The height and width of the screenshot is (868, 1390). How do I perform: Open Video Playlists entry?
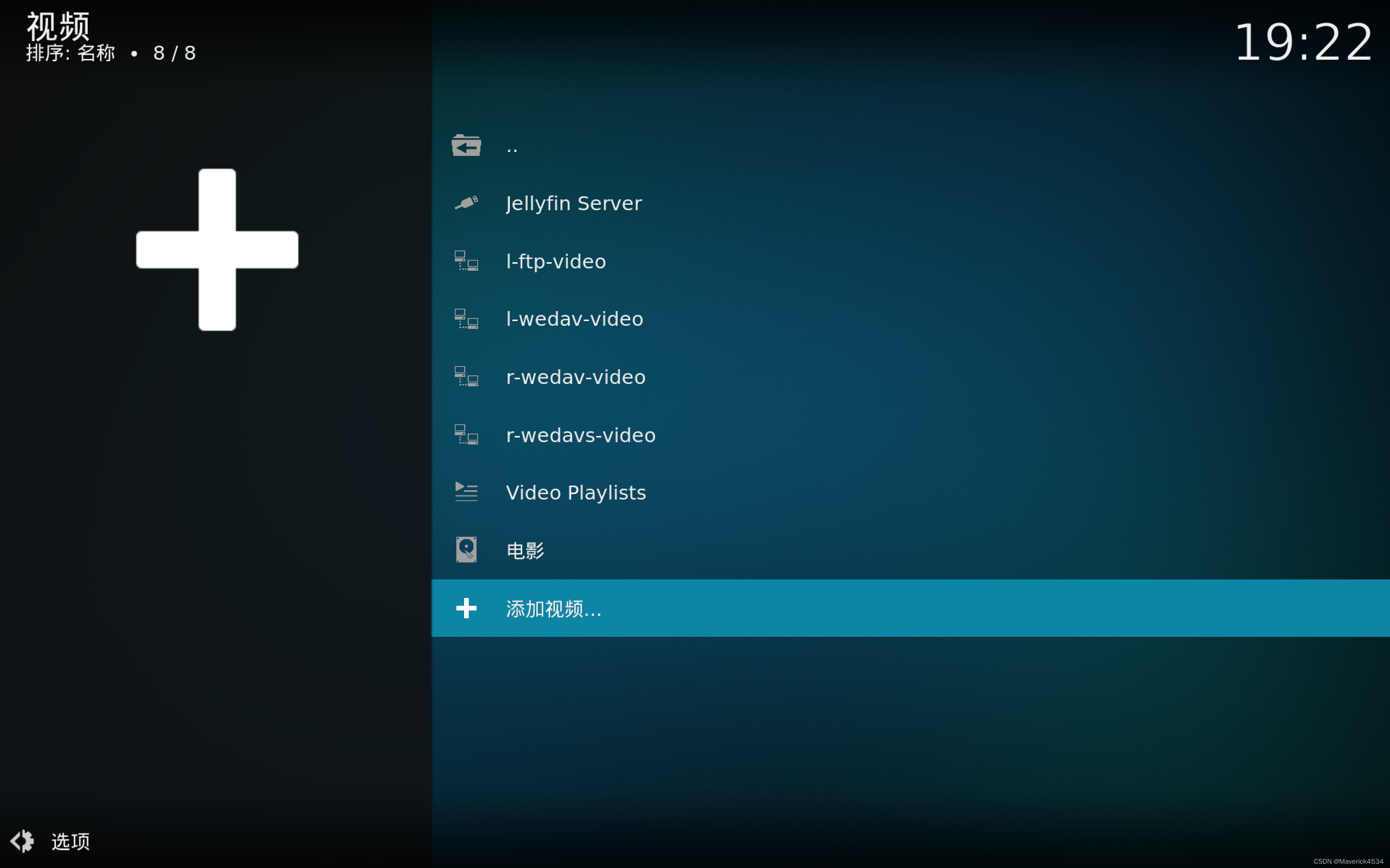[575, 493]
